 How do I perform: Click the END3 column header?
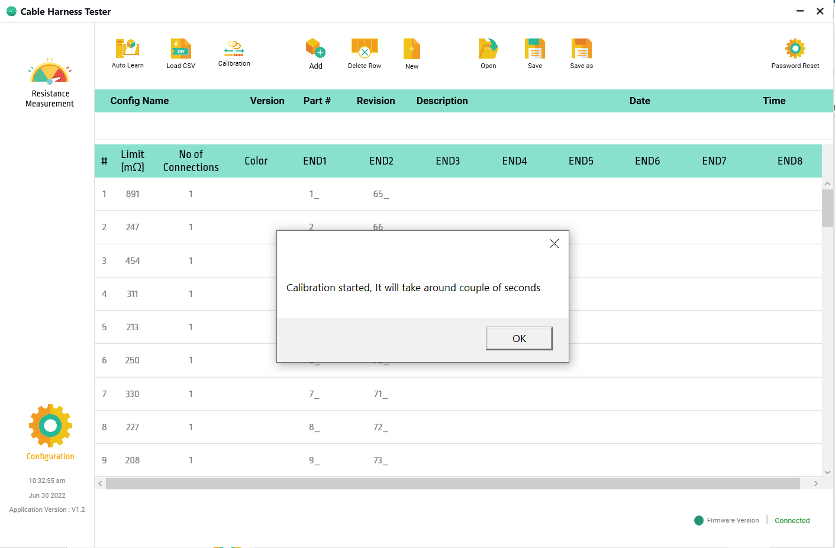[x=448, y=161]
